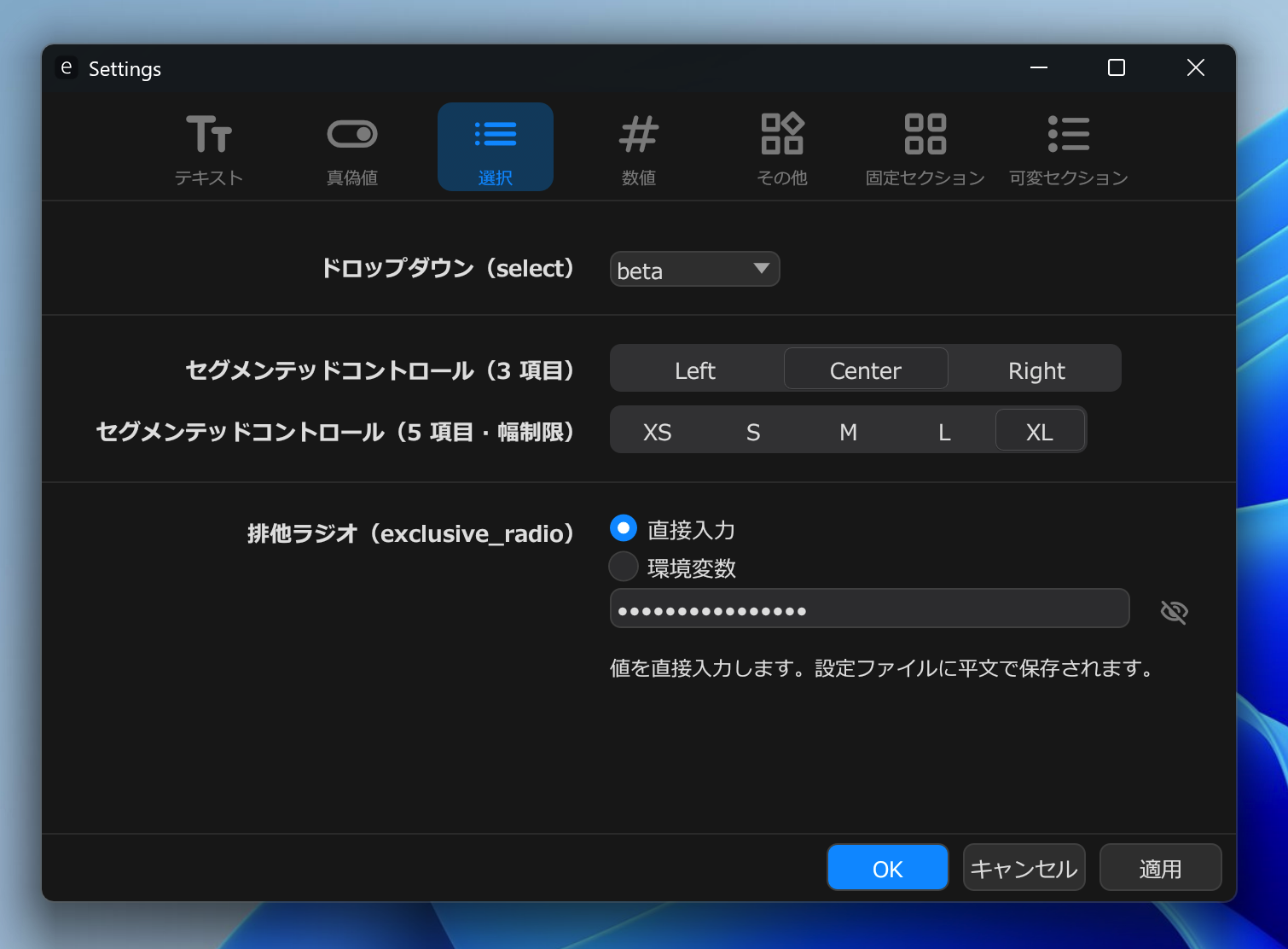This screenshot has height=949, width=1288.
Task: Open the テキスト tab
Action: pyautogui.click(x=209, y=147)
